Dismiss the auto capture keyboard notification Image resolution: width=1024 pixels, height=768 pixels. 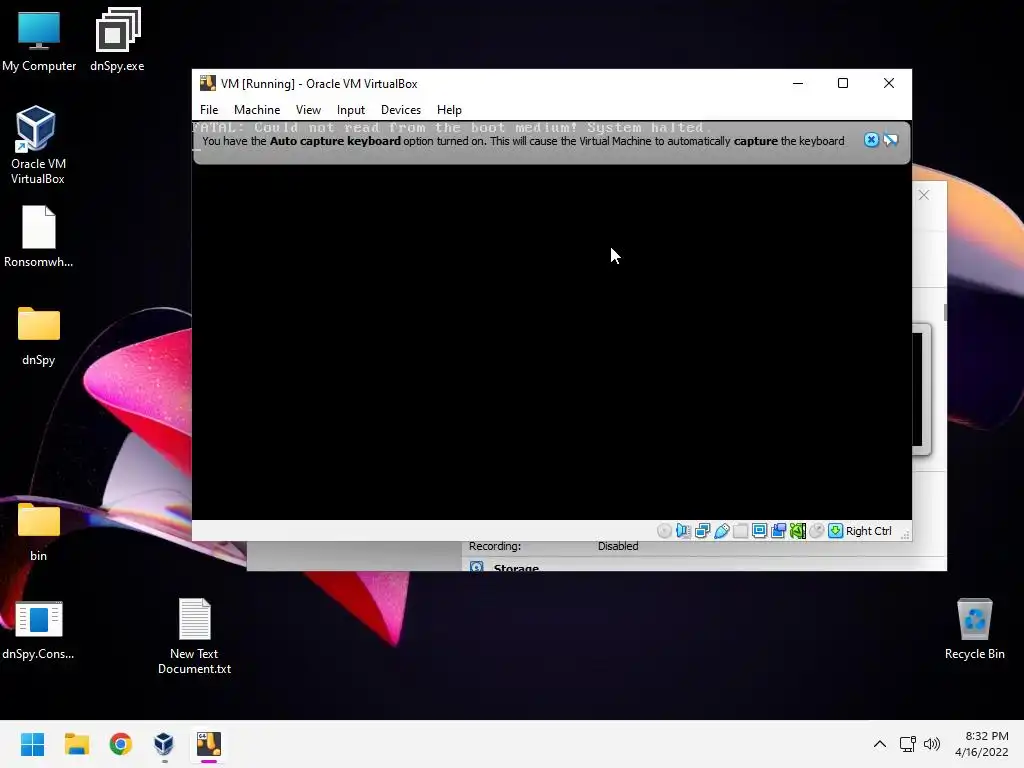coord(871,140)
